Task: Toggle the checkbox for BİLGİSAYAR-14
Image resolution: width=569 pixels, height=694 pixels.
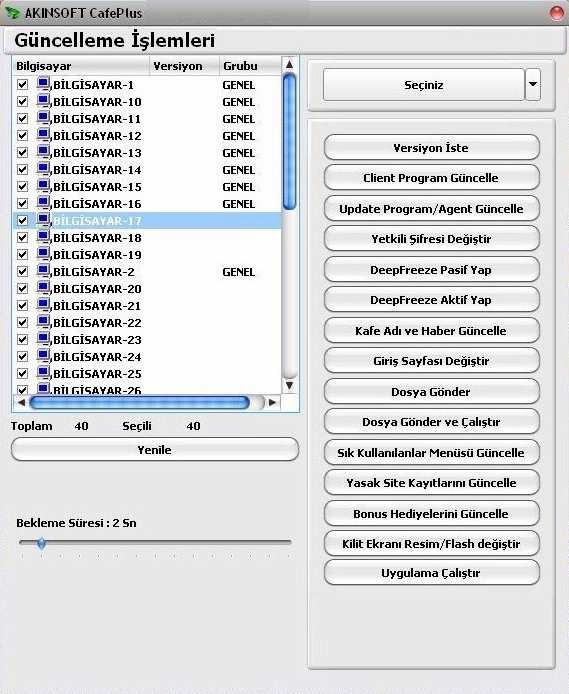Action: 22,170
